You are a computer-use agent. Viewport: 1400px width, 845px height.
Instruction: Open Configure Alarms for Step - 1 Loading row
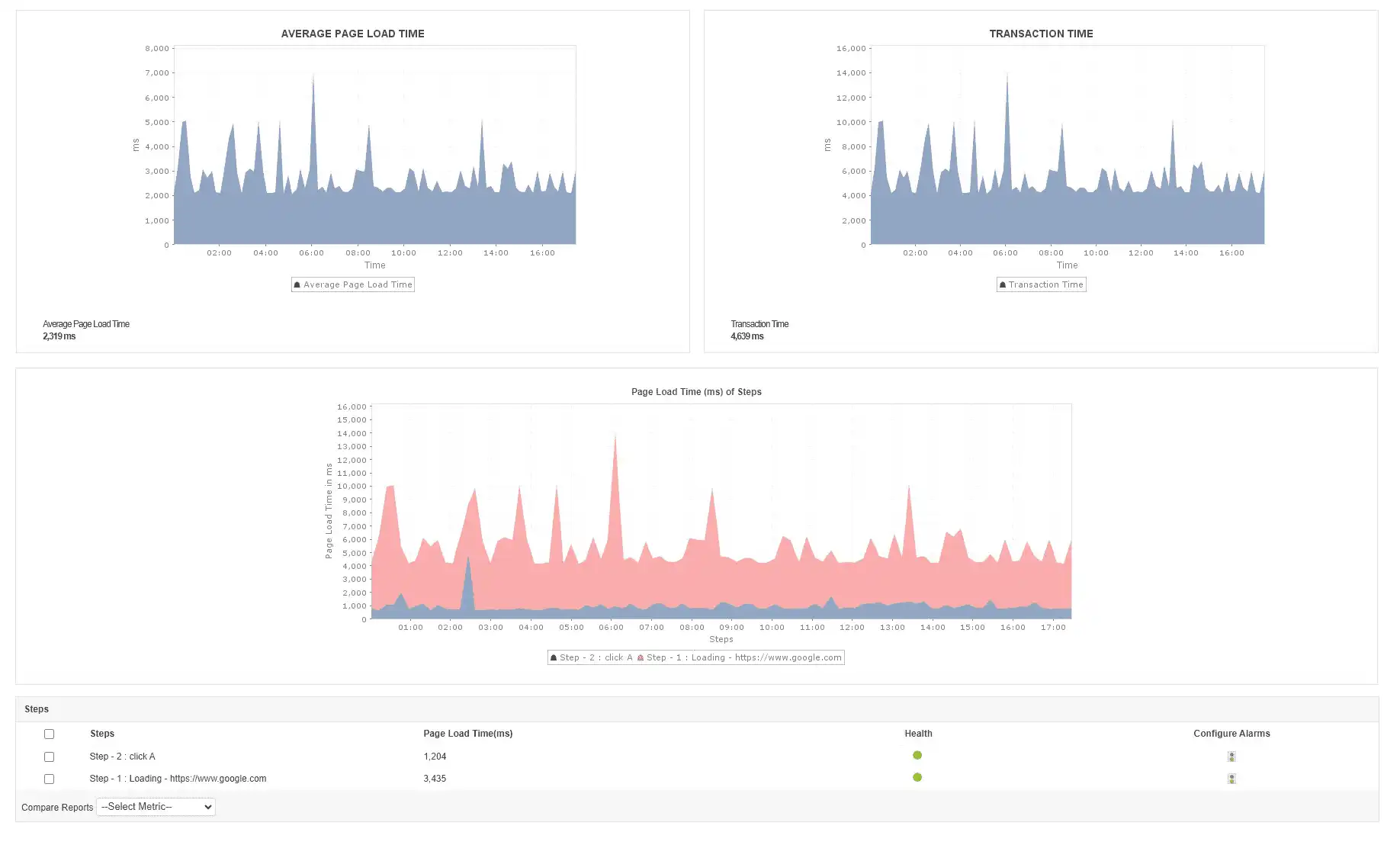coord(1231,778)
